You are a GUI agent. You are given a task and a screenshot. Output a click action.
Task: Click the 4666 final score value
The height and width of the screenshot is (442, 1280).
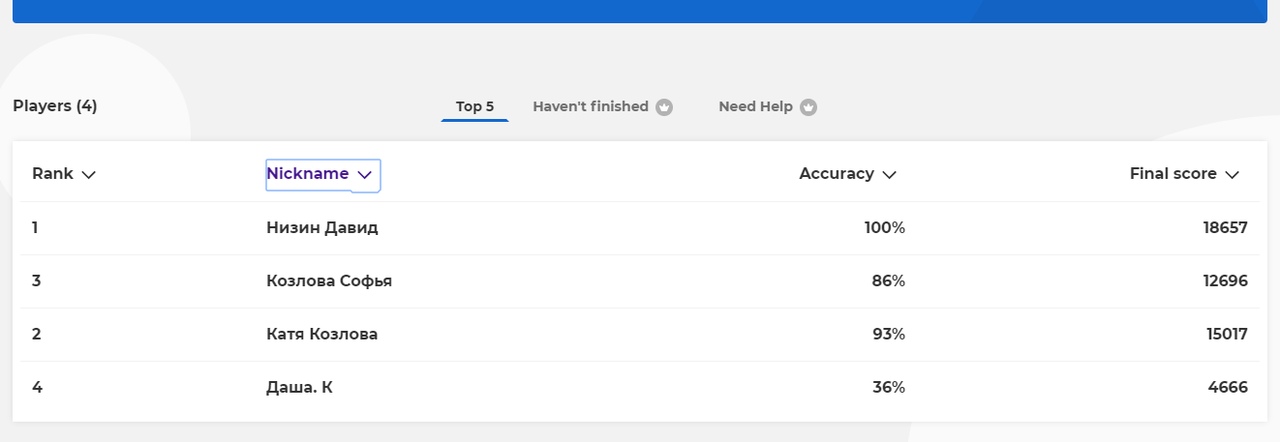pos(1229,387)
